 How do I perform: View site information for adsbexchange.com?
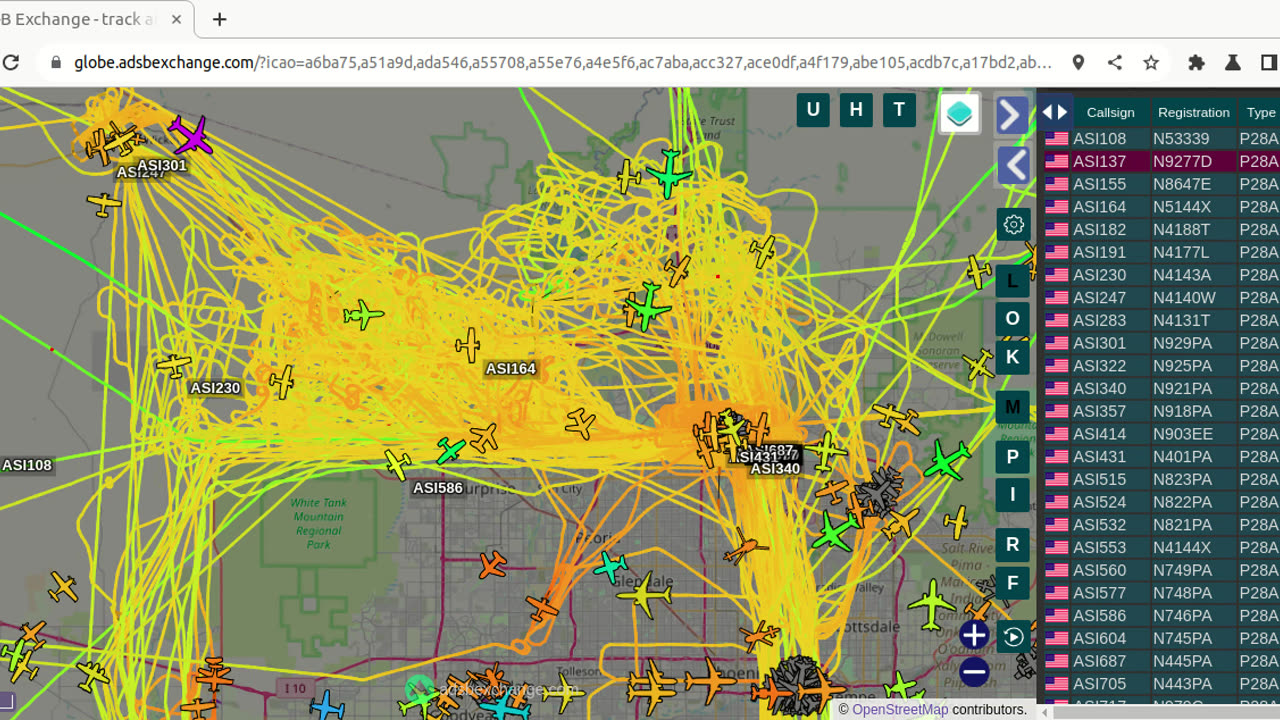pyautogui.click(x=54, y=62)
